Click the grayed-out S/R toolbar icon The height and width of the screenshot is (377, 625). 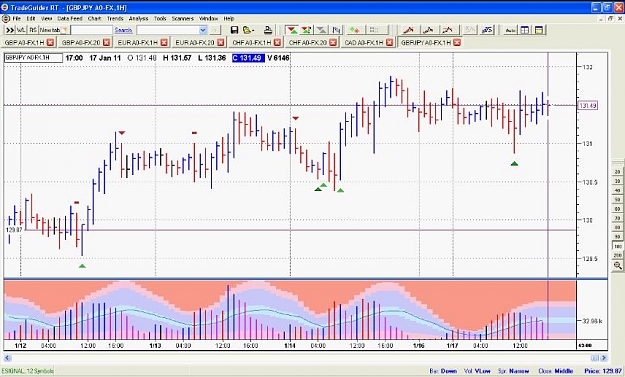click(470, 30)
